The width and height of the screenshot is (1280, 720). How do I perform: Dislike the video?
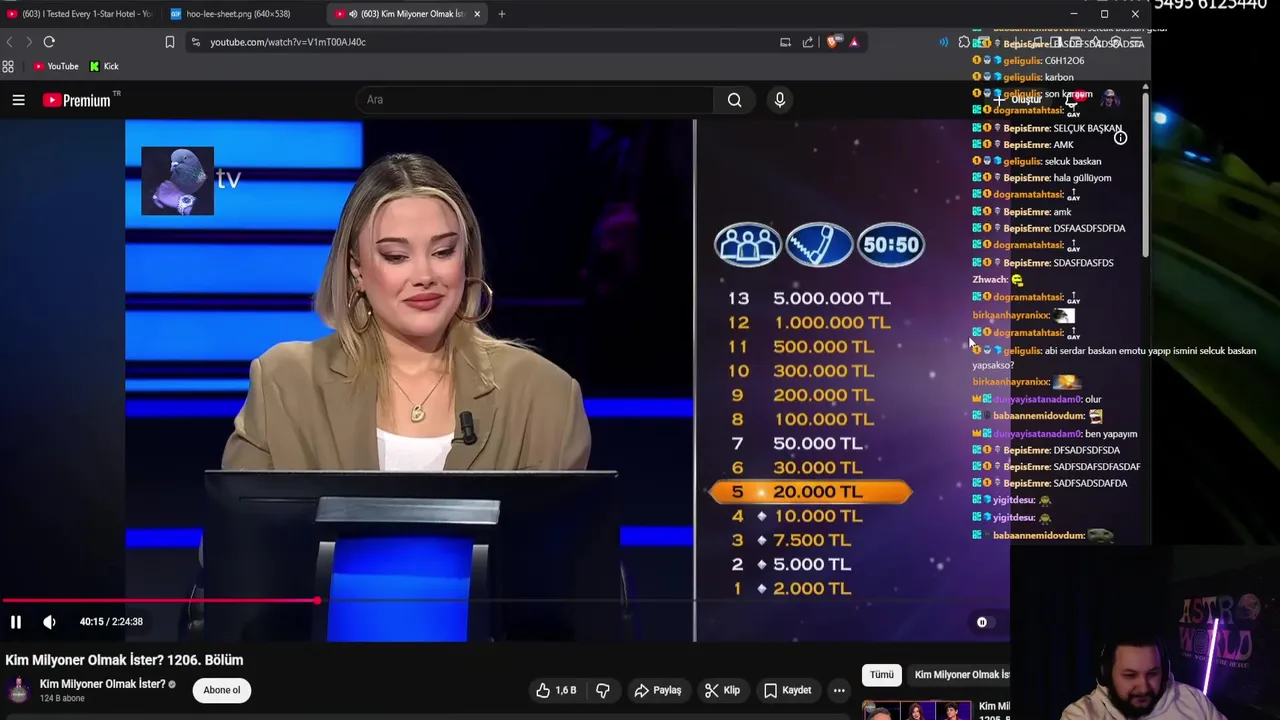pyautogui.click(x=603, y=690)
